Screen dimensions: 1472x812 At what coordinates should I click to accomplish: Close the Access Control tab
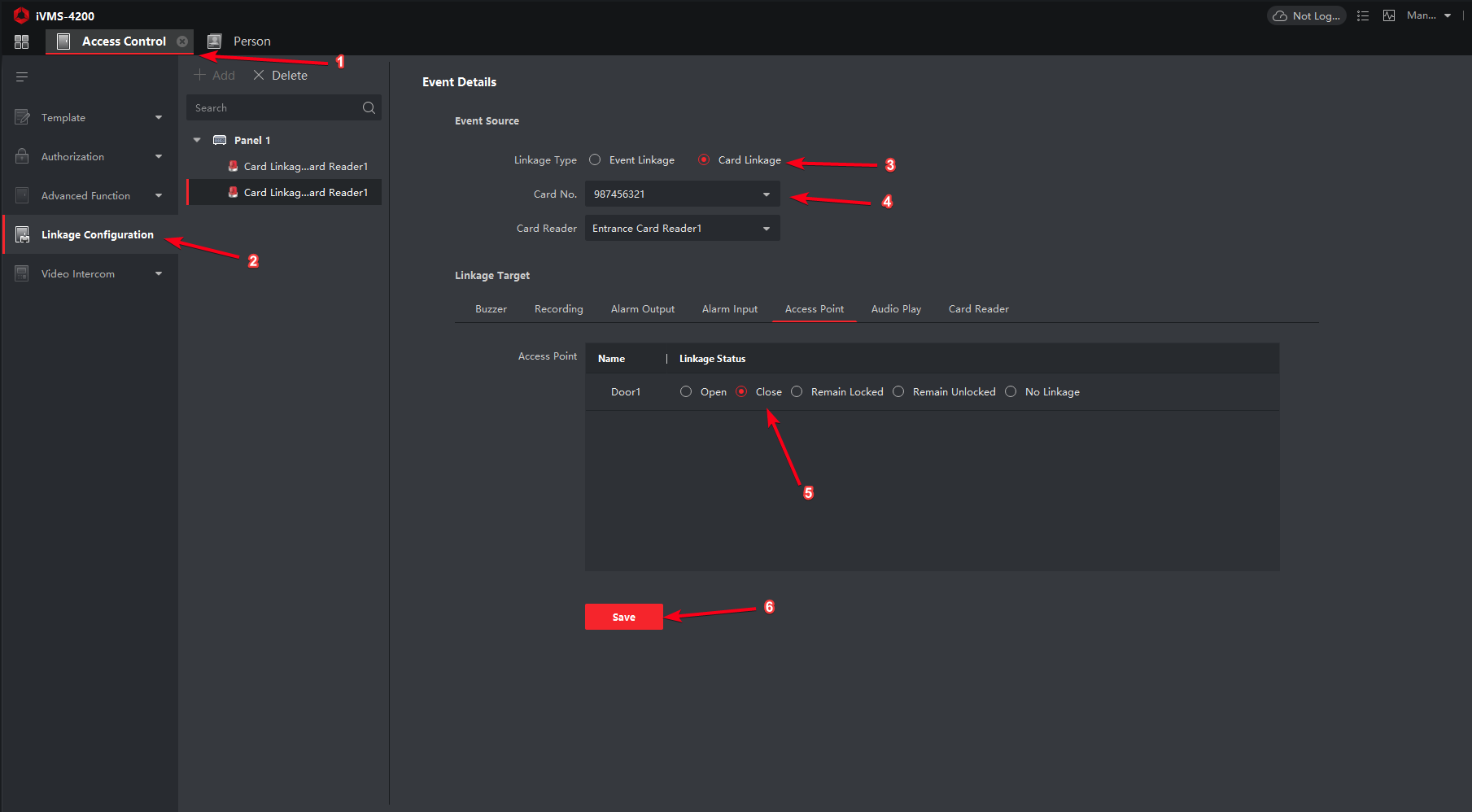point(182,41)
